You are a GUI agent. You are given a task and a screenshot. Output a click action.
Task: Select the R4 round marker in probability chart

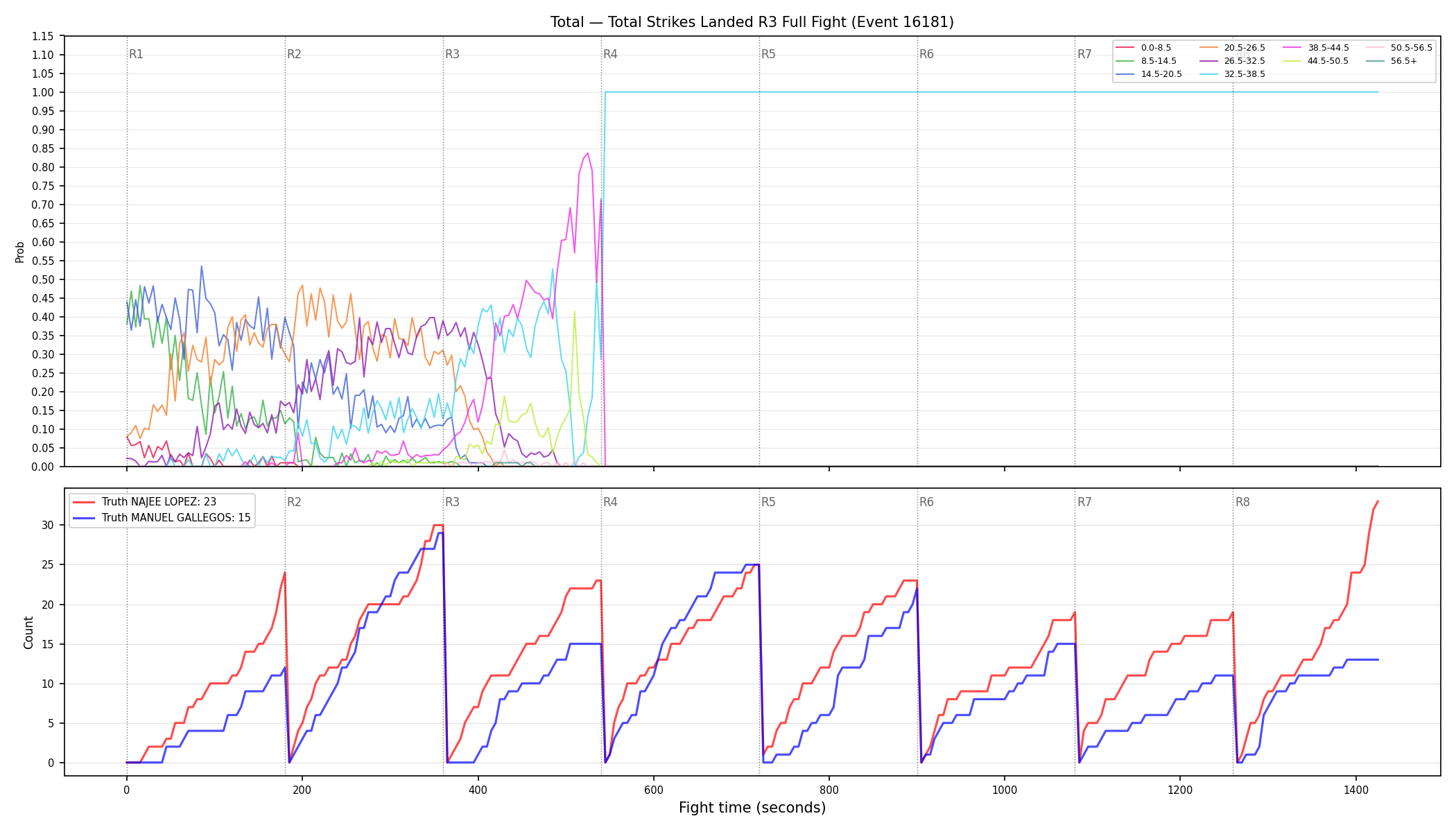pos(610,54)
